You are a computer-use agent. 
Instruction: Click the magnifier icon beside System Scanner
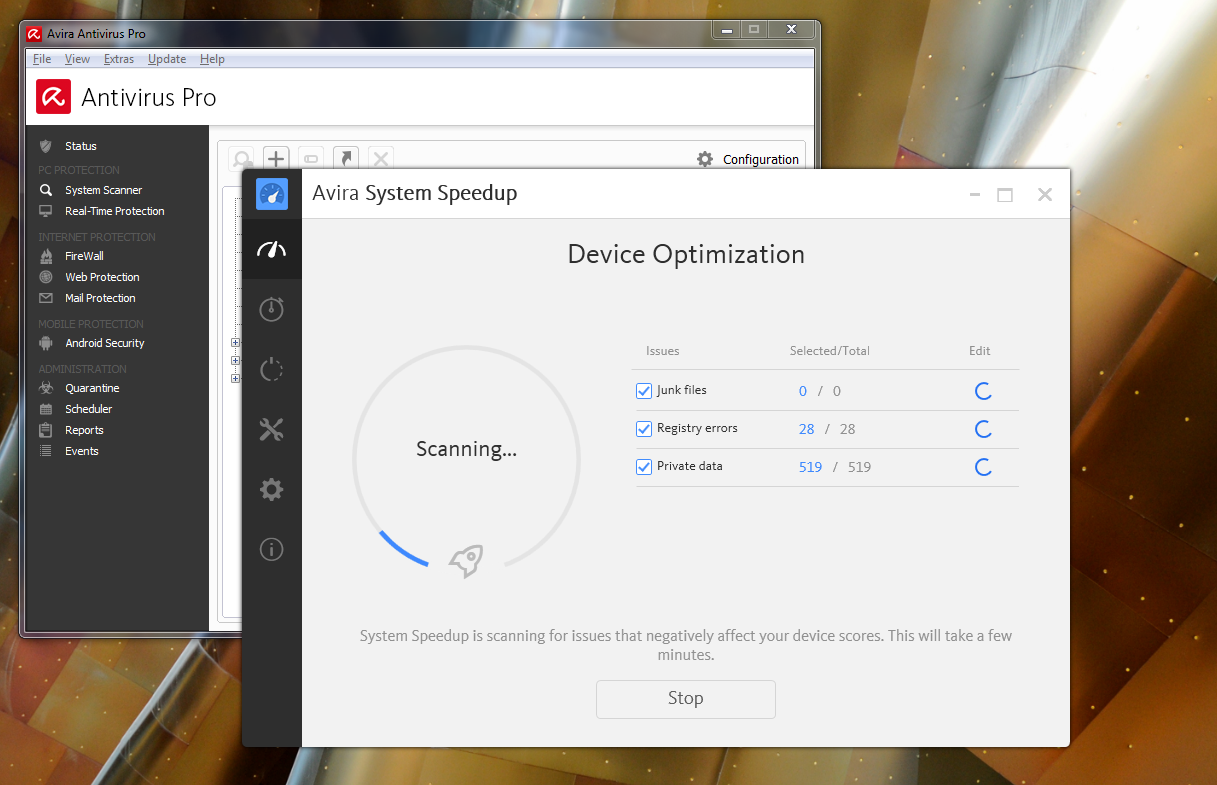[45, 190]
